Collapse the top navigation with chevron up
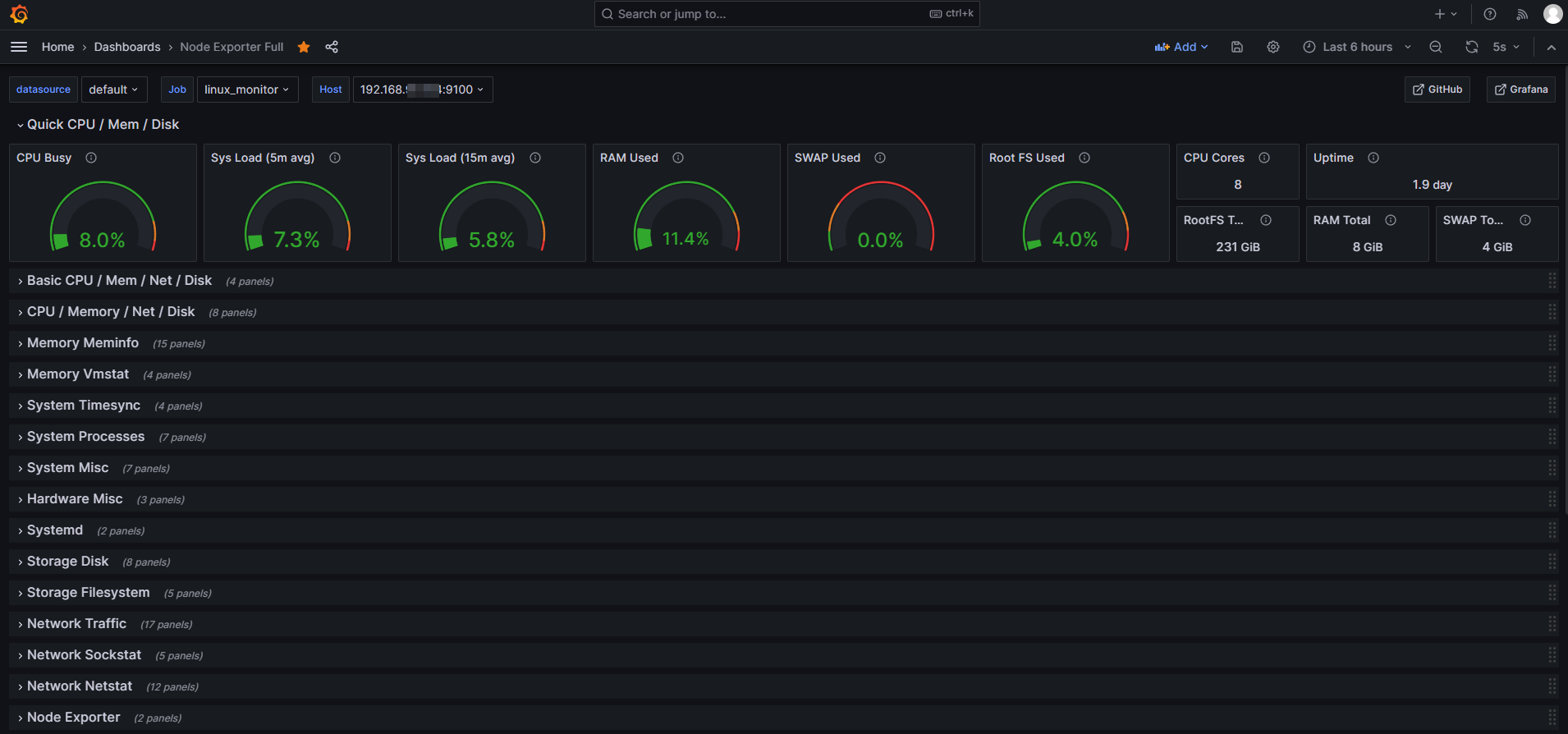This screenshot has width=1568, height=734. coord(1552,48)
